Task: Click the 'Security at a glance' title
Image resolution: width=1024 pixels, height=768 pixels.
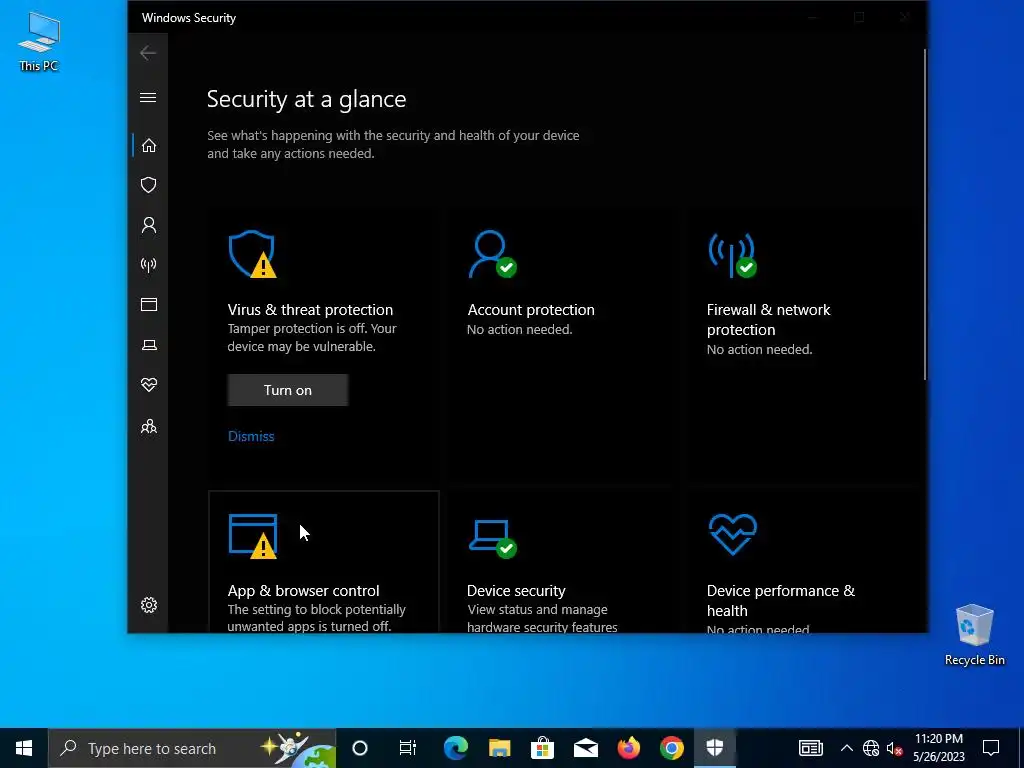Action: click(306, 99)
